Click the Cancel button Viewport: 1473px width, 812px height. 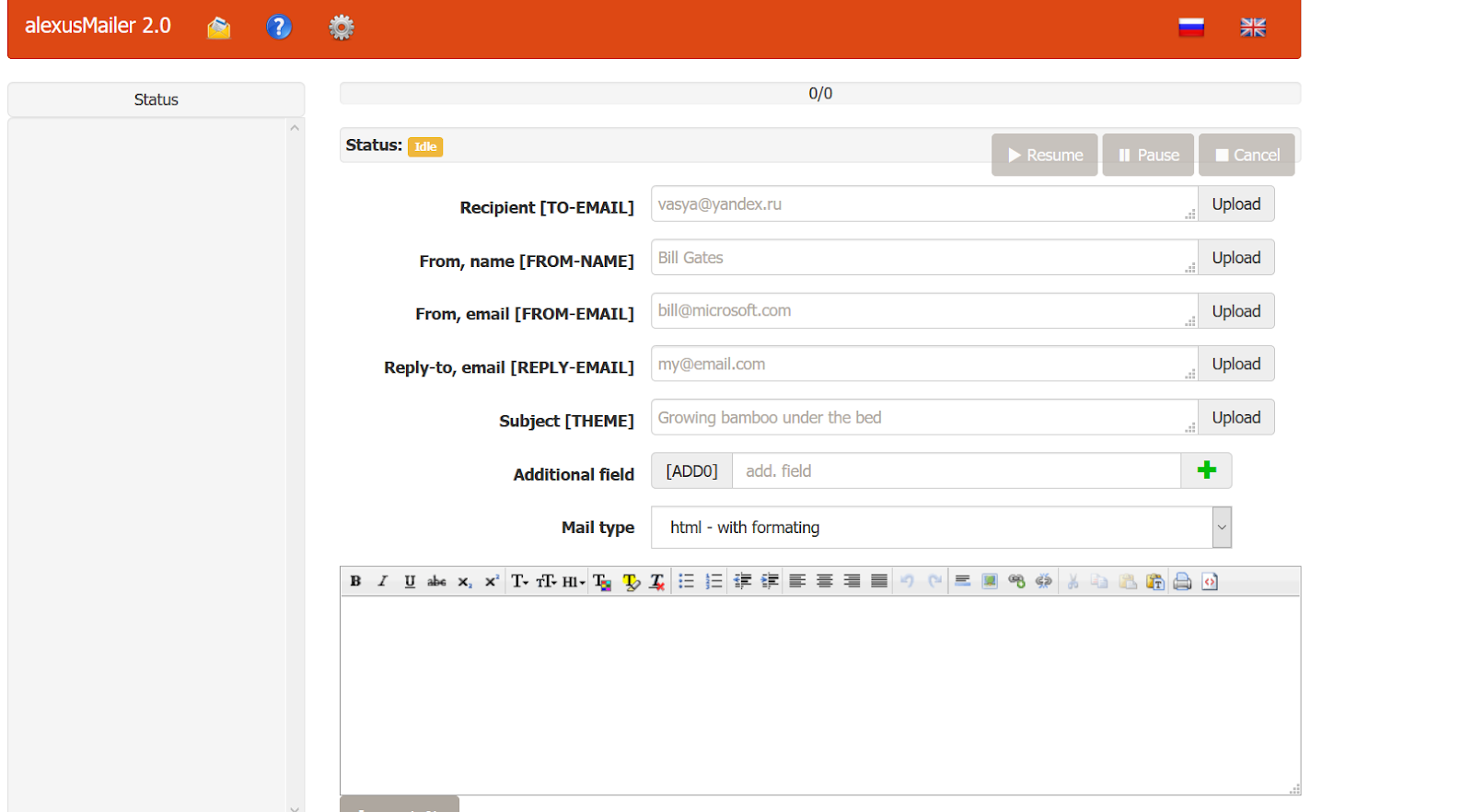point(1247,155)
